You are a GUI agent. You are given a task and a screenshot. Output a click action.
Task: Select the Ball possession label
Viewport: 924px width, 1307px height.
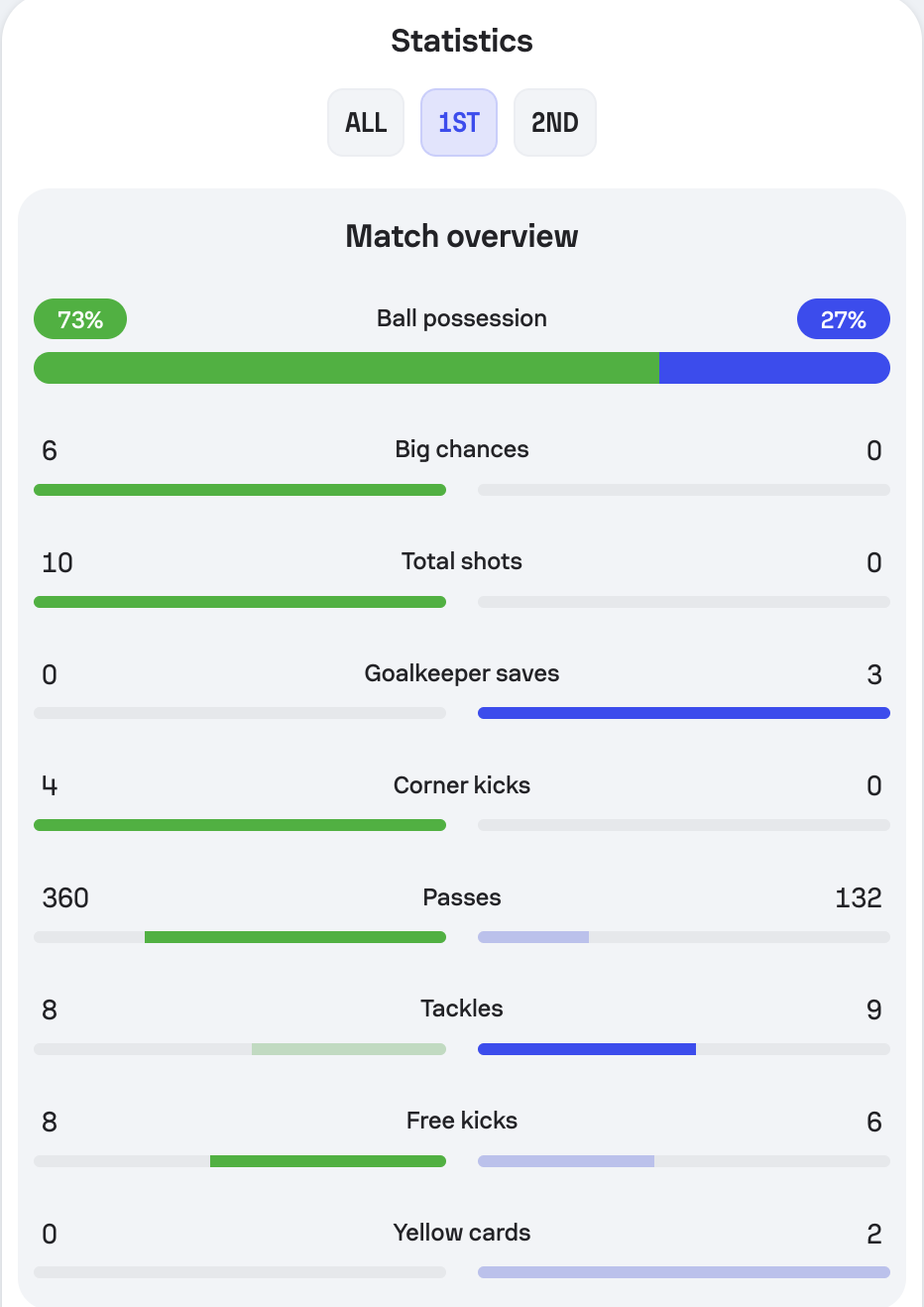[x=462, y=318]
